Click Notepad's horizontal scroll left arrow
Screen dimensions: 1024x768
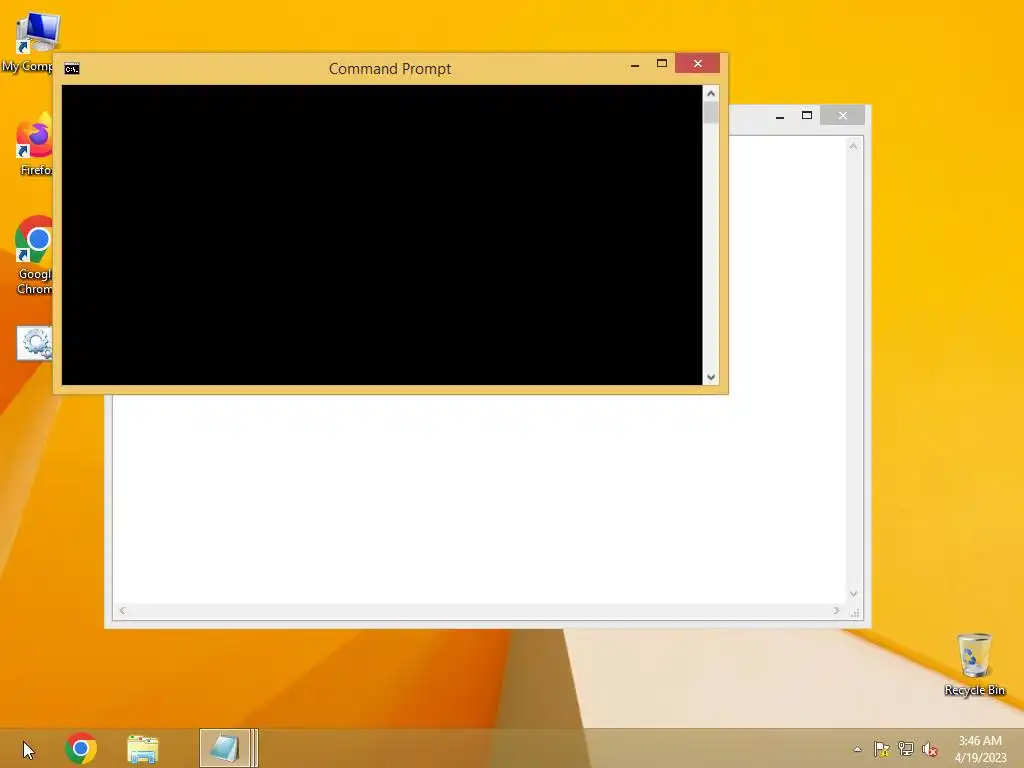[x=122, y=611]
